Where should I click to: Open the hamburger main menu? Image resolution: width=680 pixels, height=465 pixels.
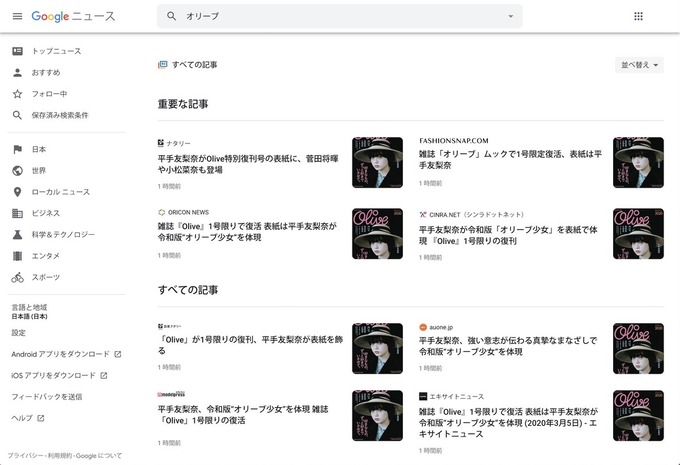[x=17, y=16]
